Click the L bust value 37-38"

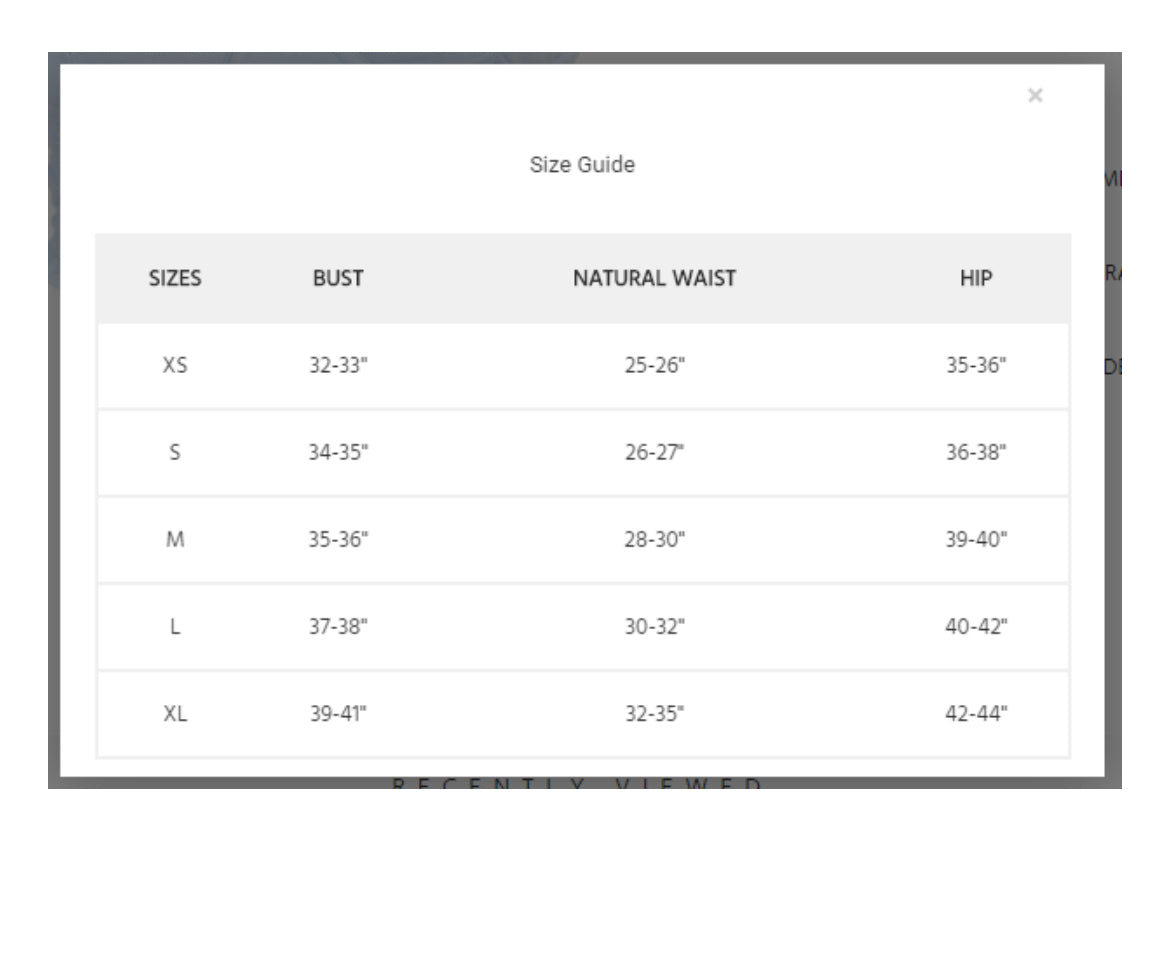point(338,626)
